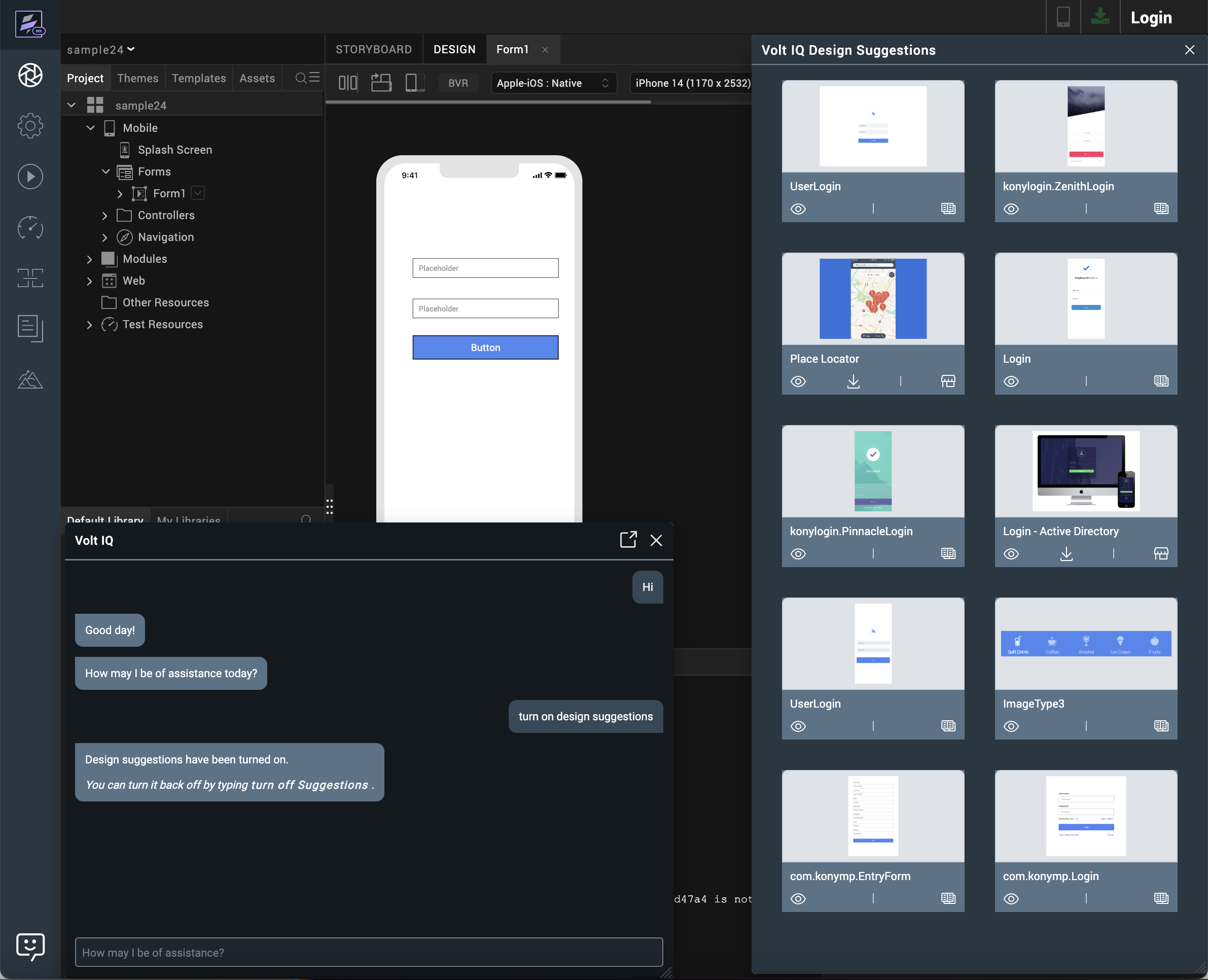Toggle preview eye on com.konymp.Login card
This screenshot has height=980, width=1208.
click(1011, 899)
